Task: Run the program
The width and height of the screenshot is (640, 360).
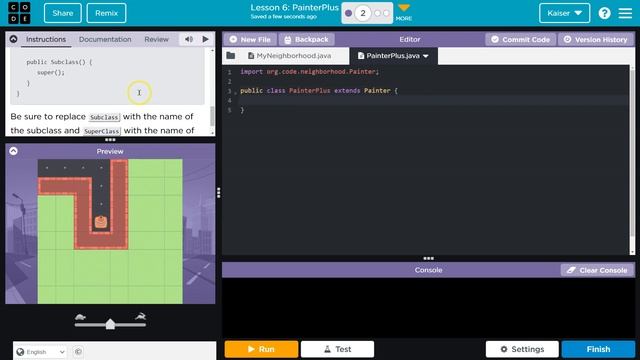Action: [x=261, y=349]
